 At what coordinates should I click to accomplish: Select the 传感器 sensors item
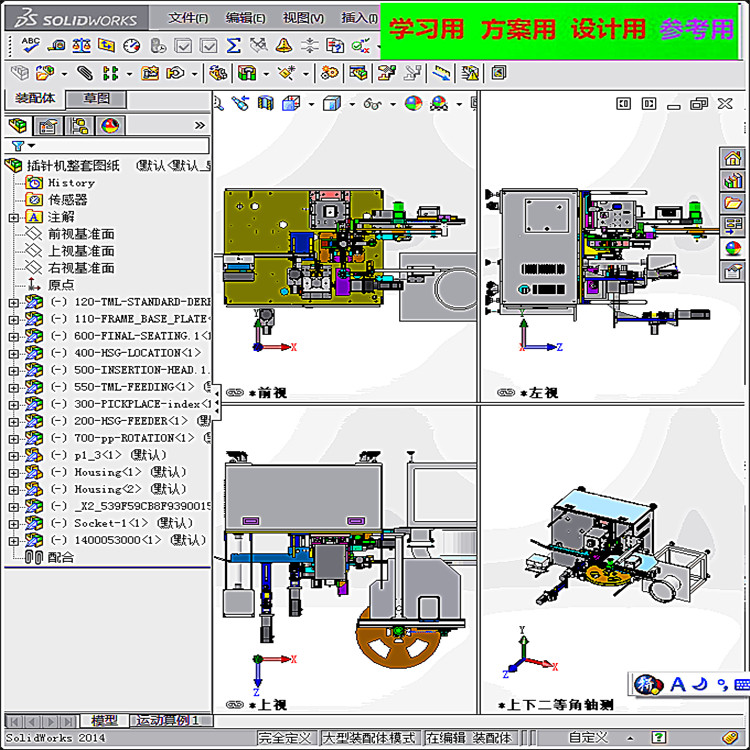[56, 200]
